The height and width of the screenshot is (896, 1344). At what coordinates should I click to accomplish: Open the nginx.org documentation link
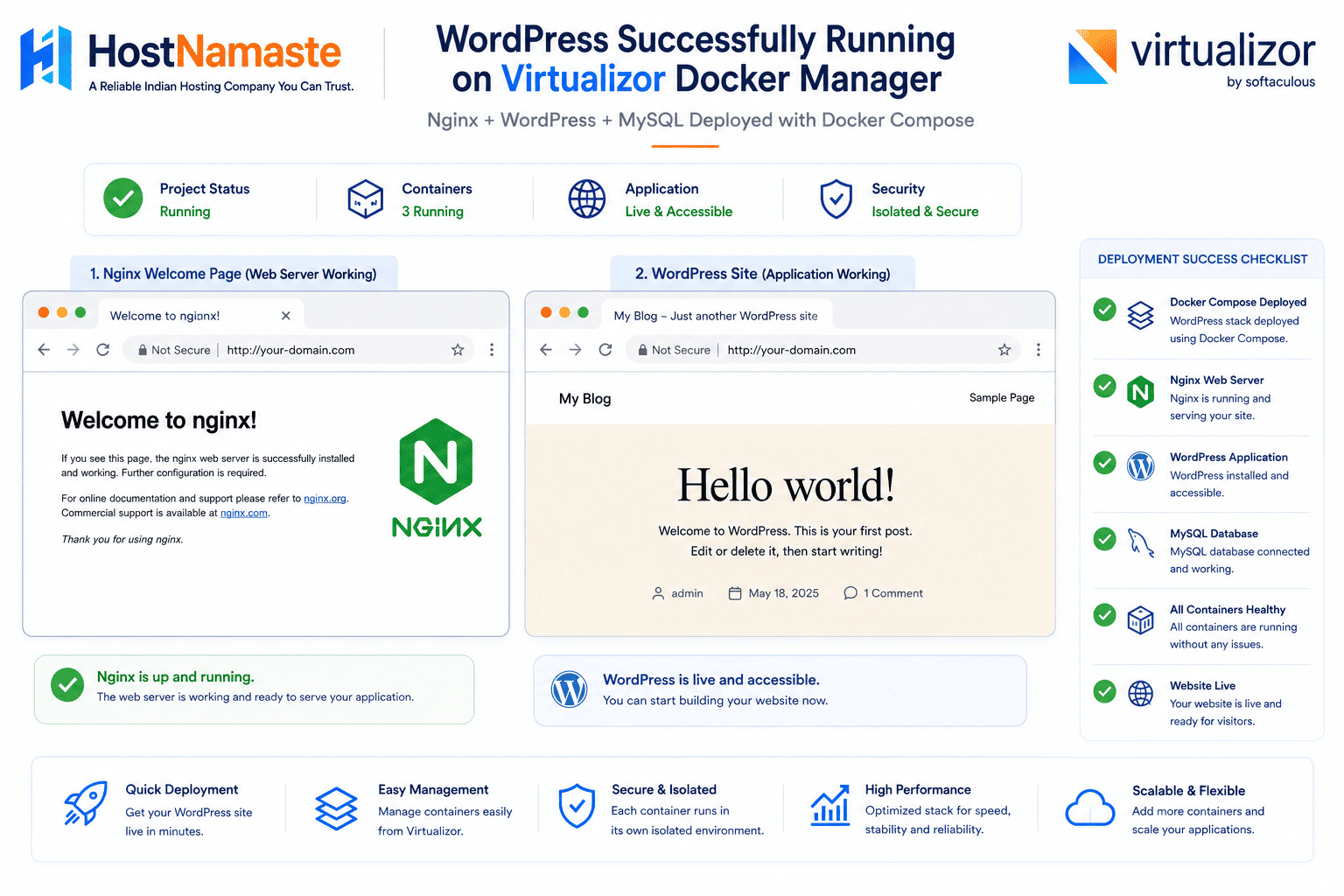(325, 499)
